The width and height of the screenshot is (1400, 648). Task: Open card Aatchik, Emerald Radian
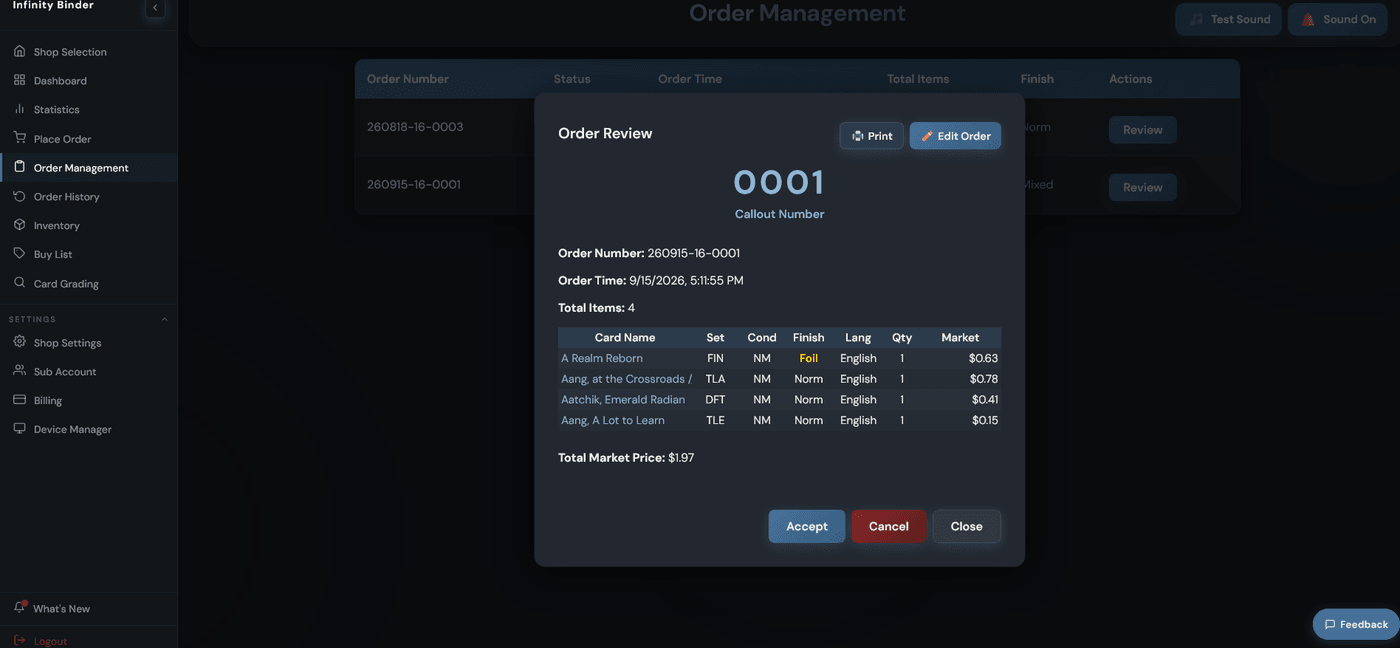pyautogui.click(x=623, y=400)
